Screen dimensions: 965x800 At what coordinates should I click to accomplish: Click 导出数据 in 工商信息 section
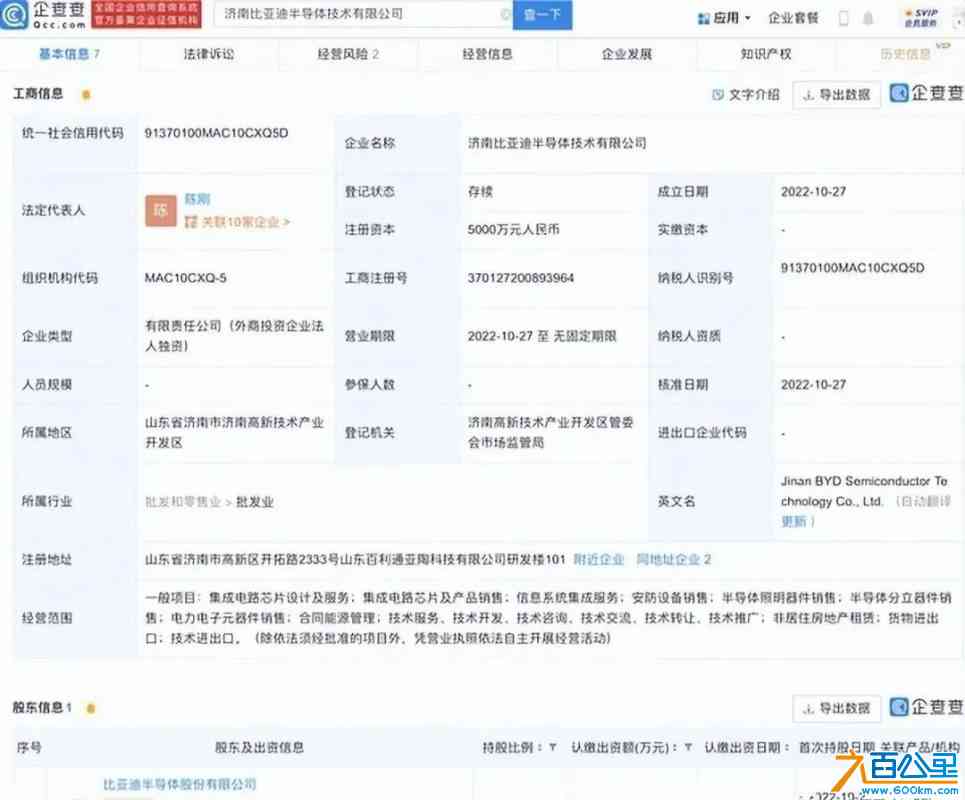836,95
